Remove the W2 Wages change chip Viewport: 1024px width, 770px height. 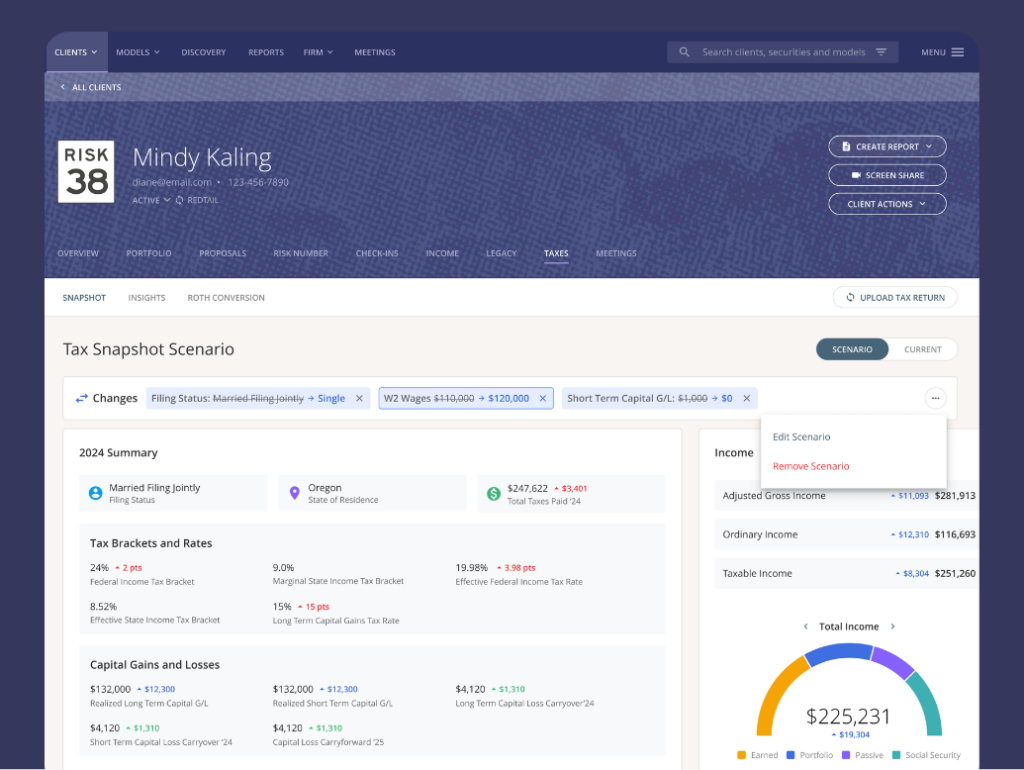tap(543, 398)
